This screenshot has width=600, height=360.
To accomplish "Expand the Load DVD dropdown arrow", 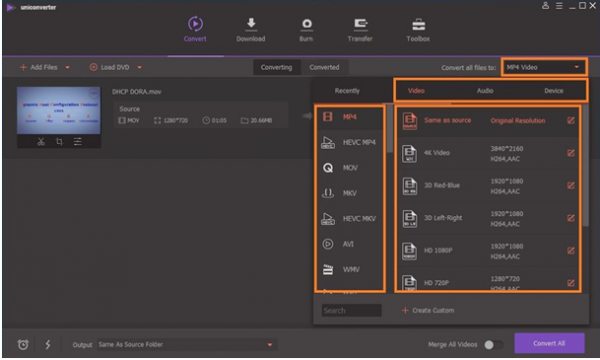I will click(140, 67).
